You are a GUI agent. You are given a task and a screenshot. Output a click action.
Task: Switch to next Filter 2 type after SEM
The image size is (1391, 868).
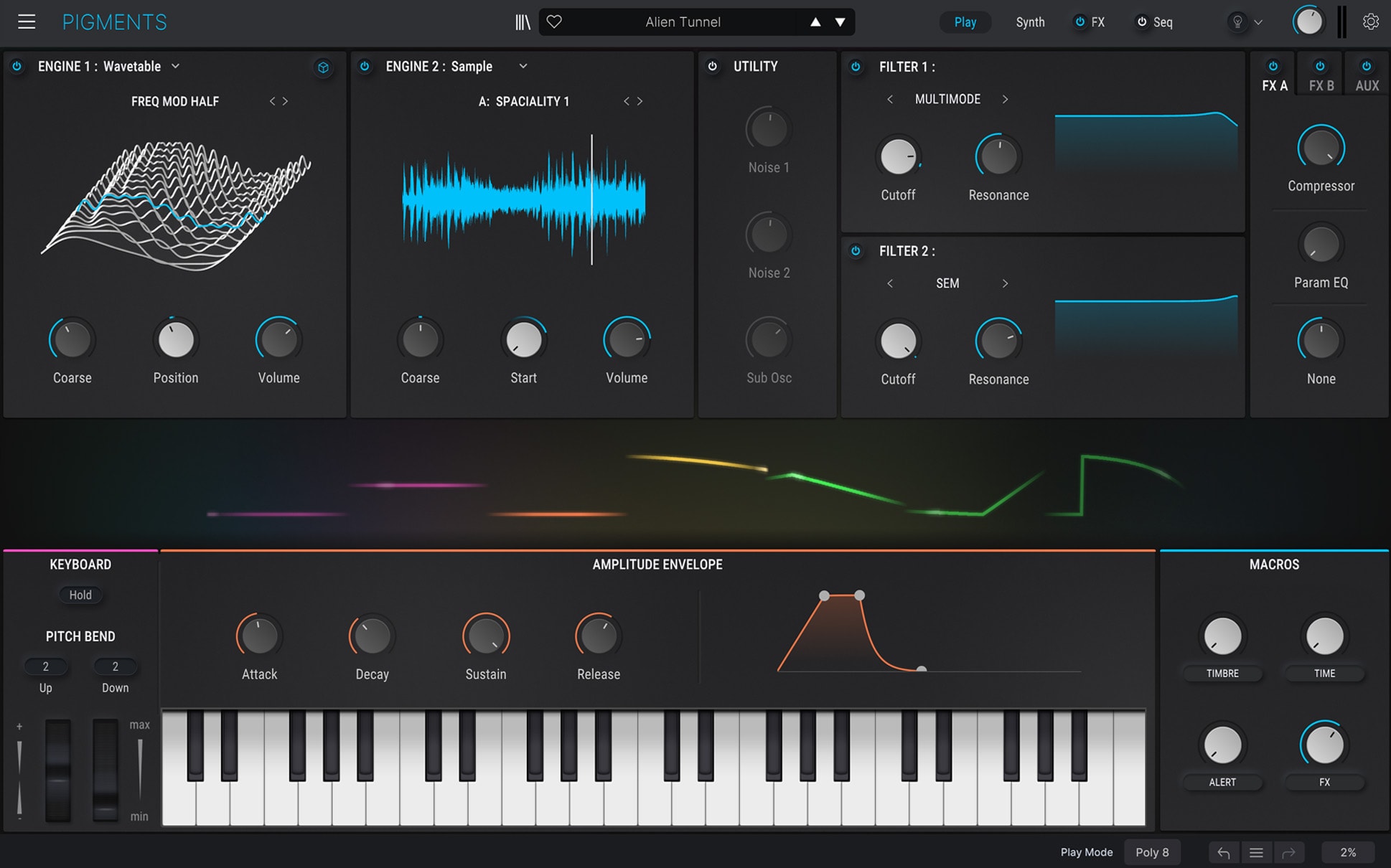point(1005,283)
